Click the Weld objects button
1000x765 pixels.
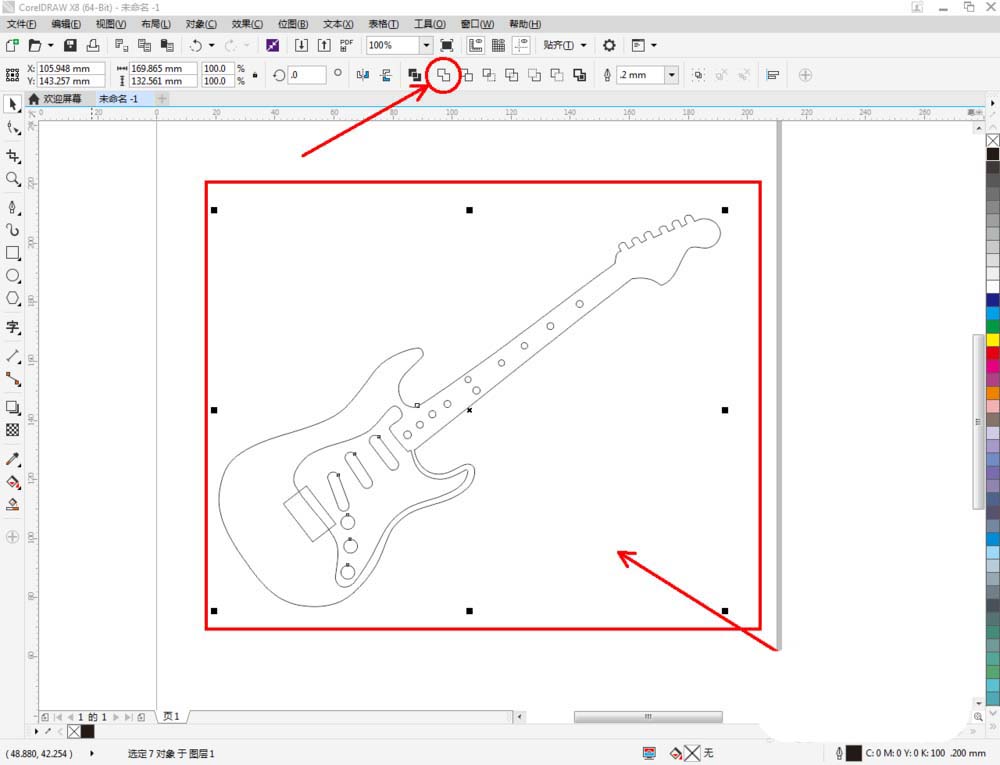tap(443, 75)
